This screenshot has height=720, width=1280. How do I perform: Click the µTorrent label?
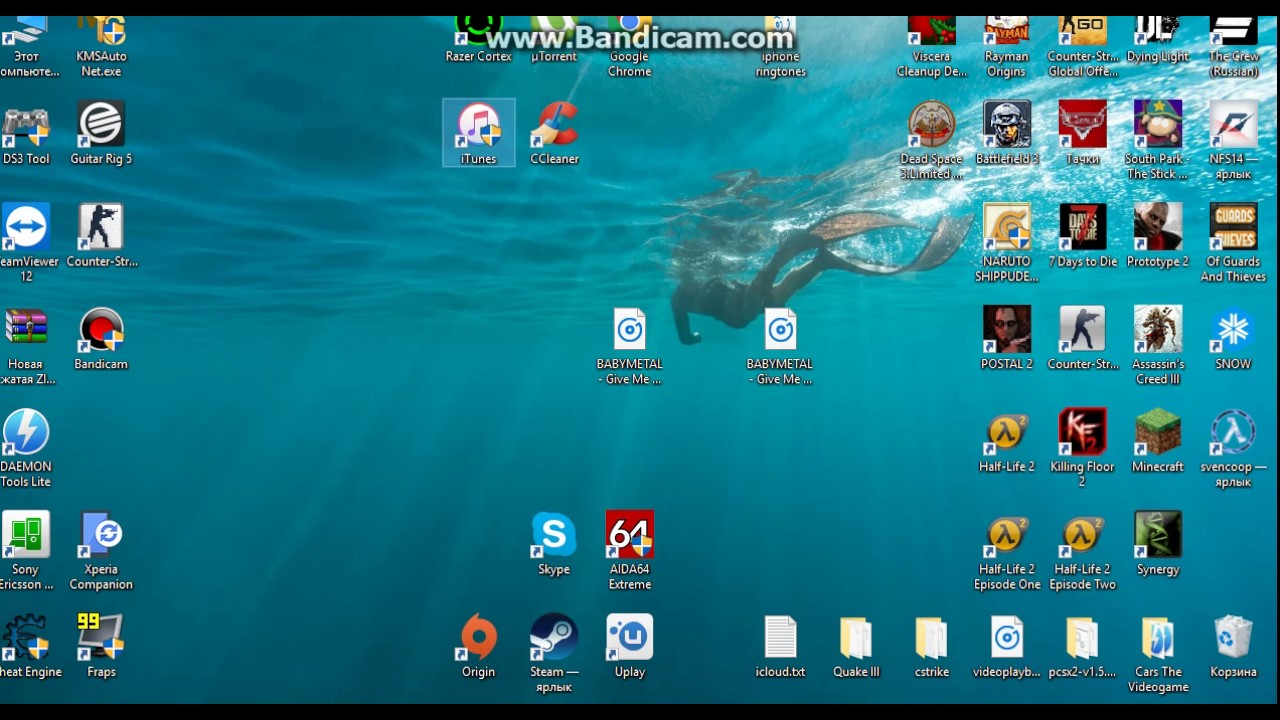554,57
